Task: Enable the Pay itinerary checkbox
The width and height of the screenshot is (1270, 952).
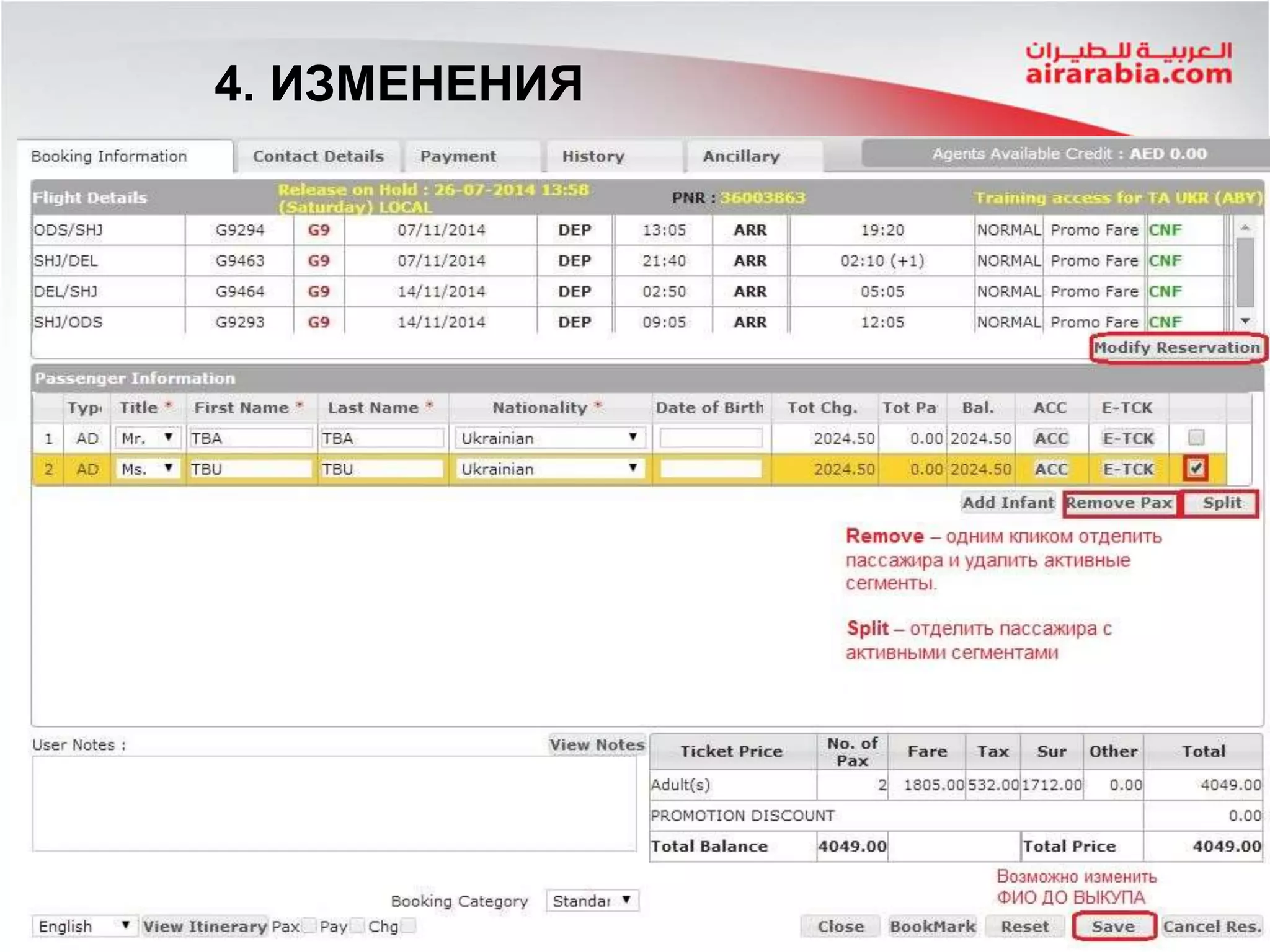Action: [x=356, y=926]
